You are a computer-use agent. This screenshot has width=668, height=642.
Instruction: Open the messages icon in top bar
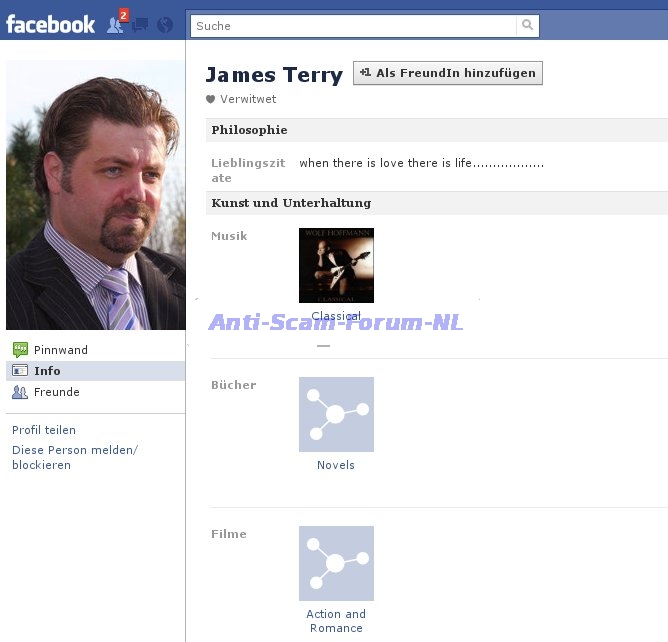141,25
